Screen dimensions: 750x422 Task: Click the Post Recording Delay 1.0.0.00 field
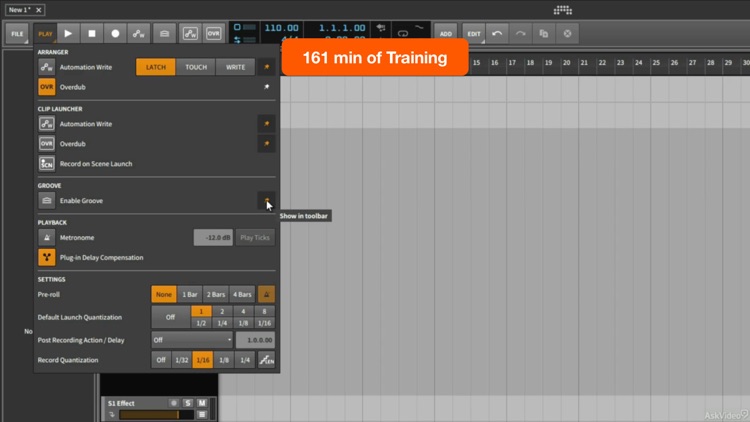(x=255, y=340)
